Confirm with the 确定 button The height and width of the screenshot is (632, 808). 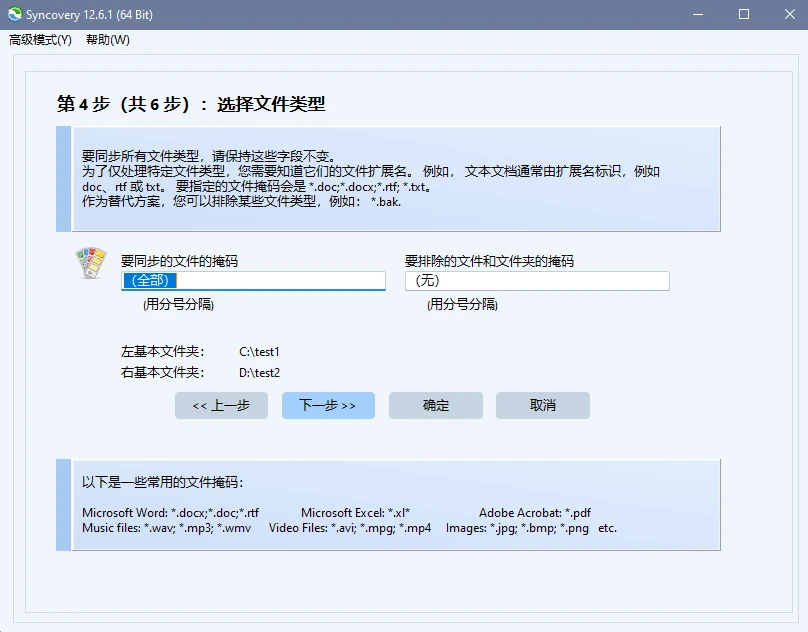click(x=435, y=405)
